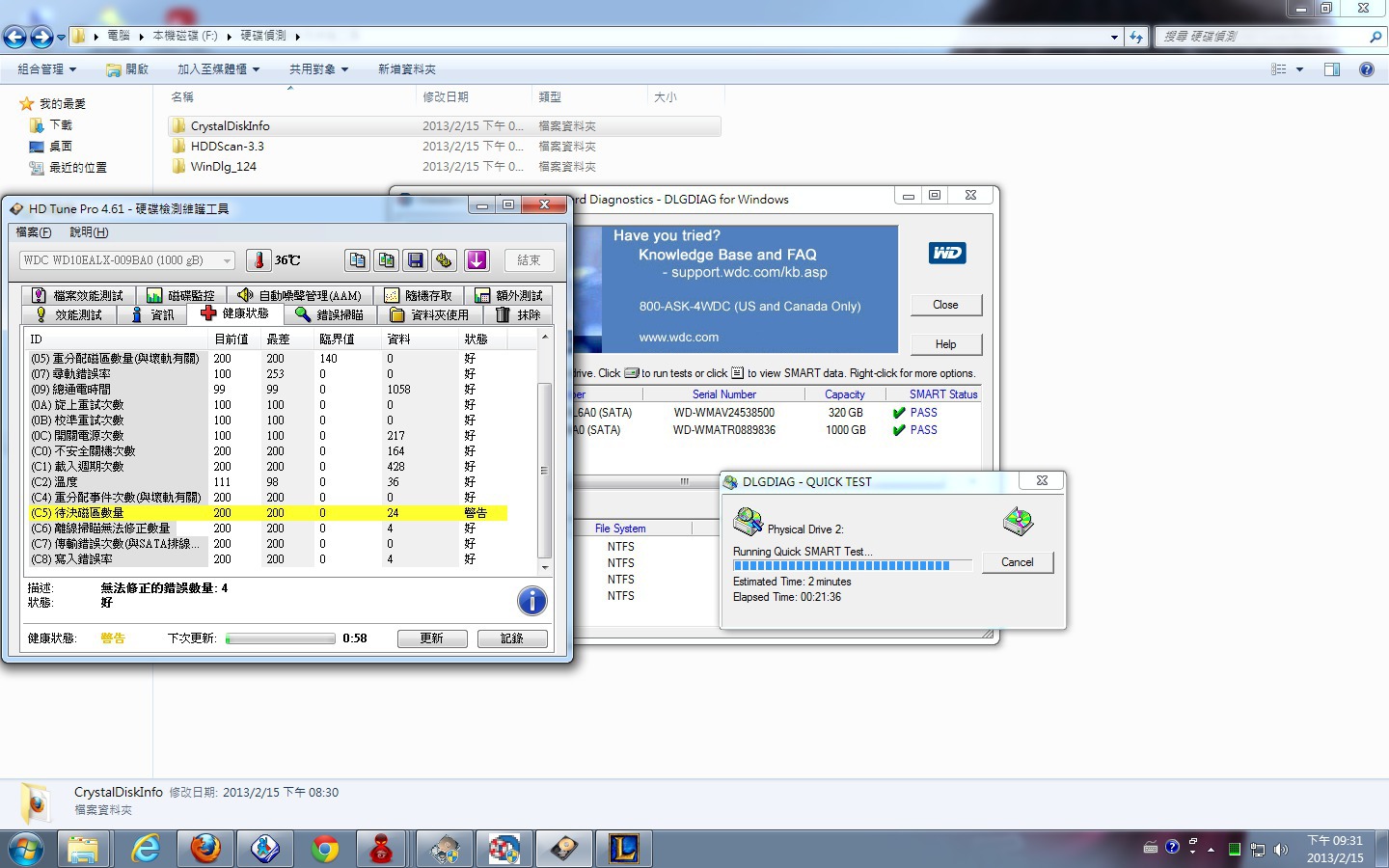Click the Explorer back arrow button
Image resolution: width=1389 pixels, height=868 pixels.
click(15, 37)
